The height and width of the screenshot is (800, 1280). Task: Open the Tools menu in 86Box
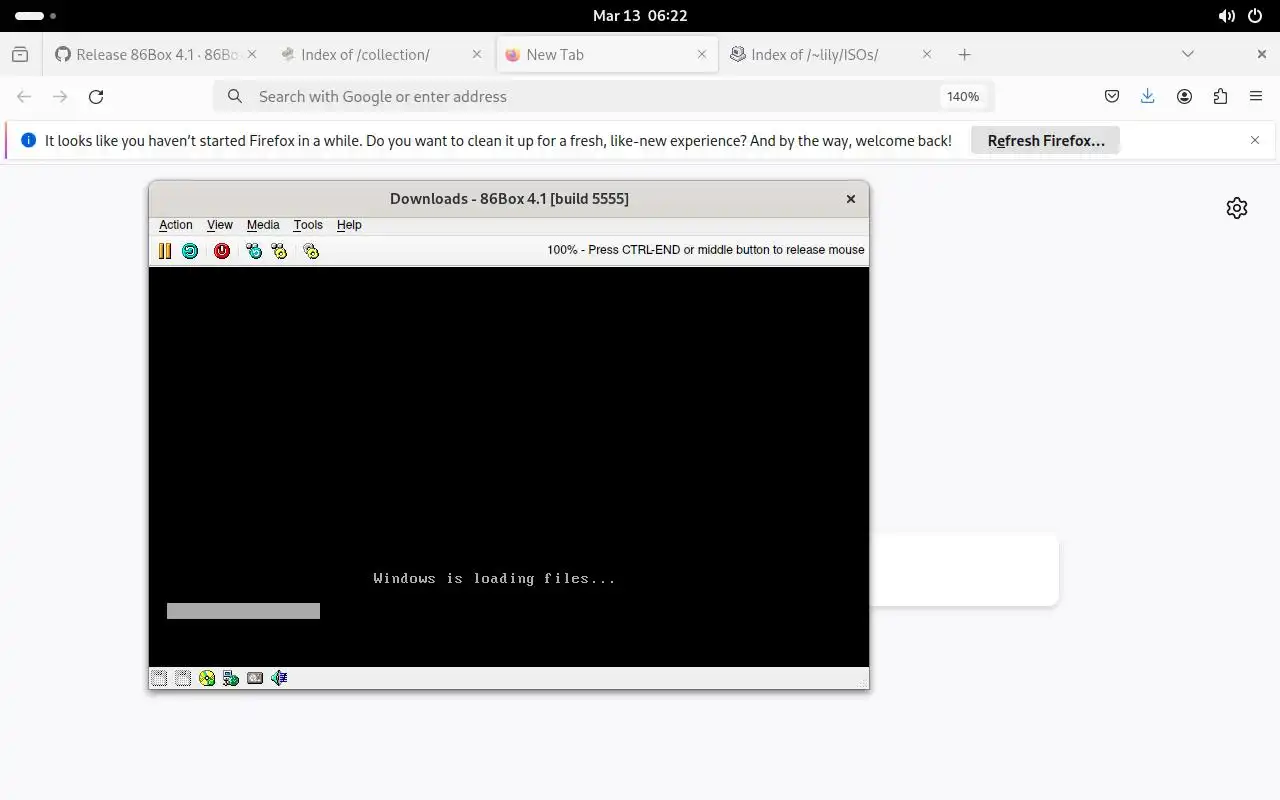pos(308,225)
